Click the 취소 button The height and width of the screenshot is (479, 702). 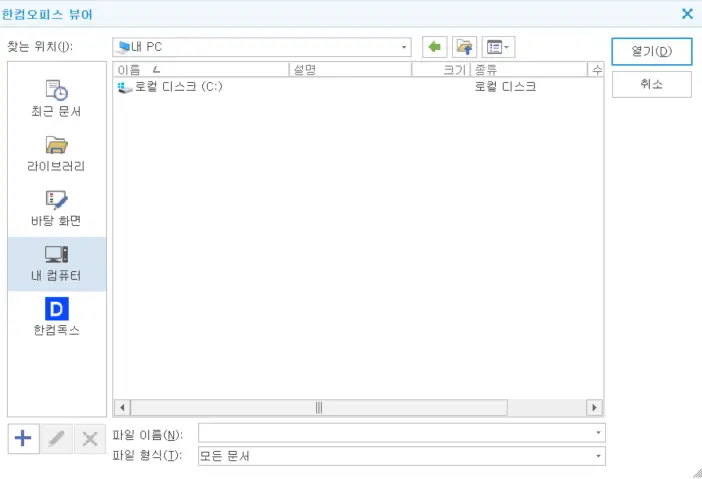pos(652,85)
